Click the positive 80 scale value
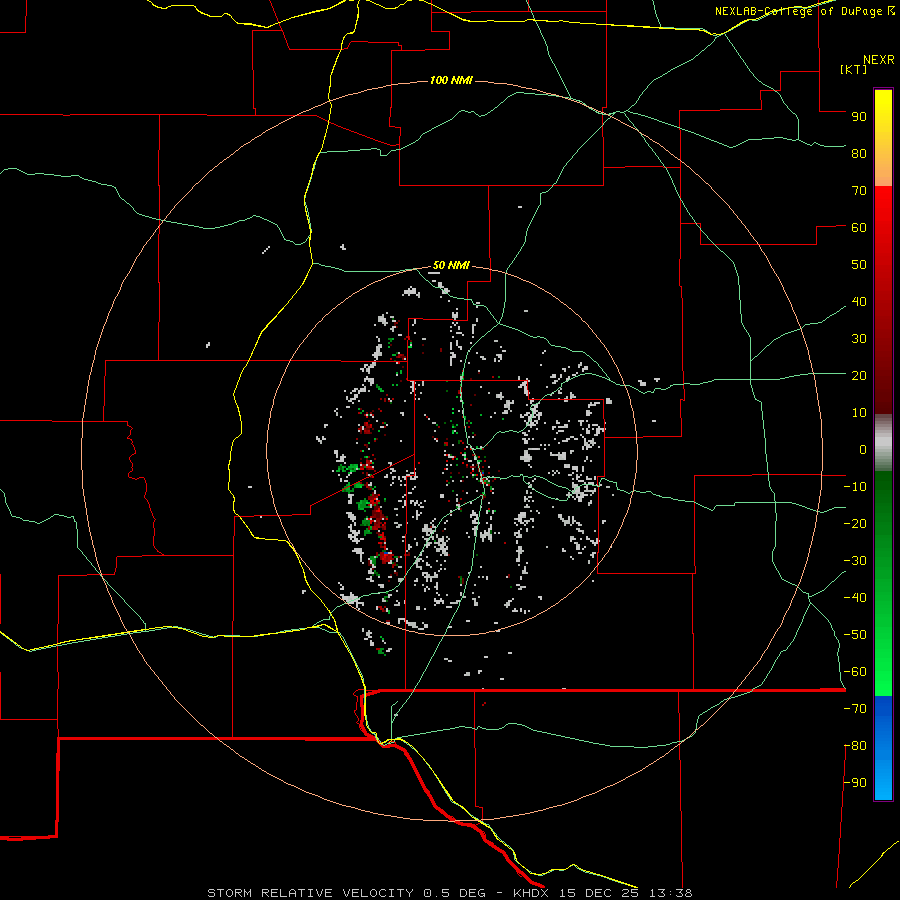The height and width of the screenshot is (900, 900). [x=859, y=153]
